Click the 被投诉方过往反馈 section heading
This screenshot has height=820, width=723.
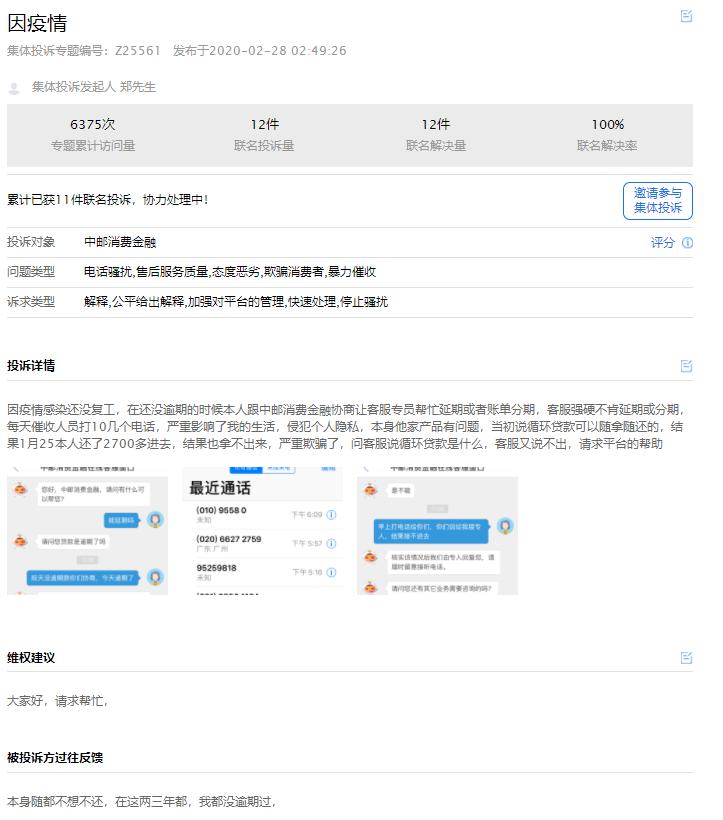[x=55, y=758]
